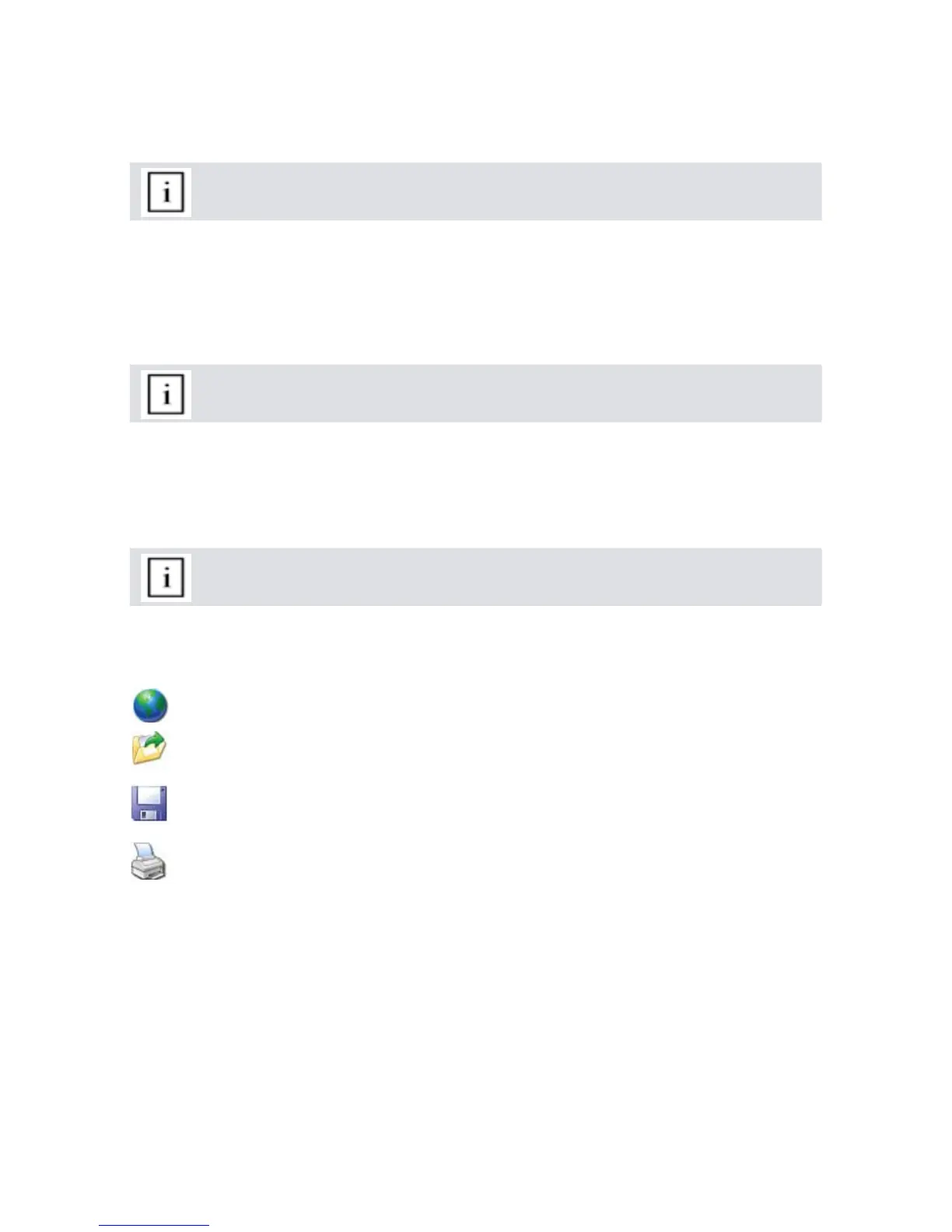Click the purple floppy disk save icon

pyautogui.click(x=149, y=803)
